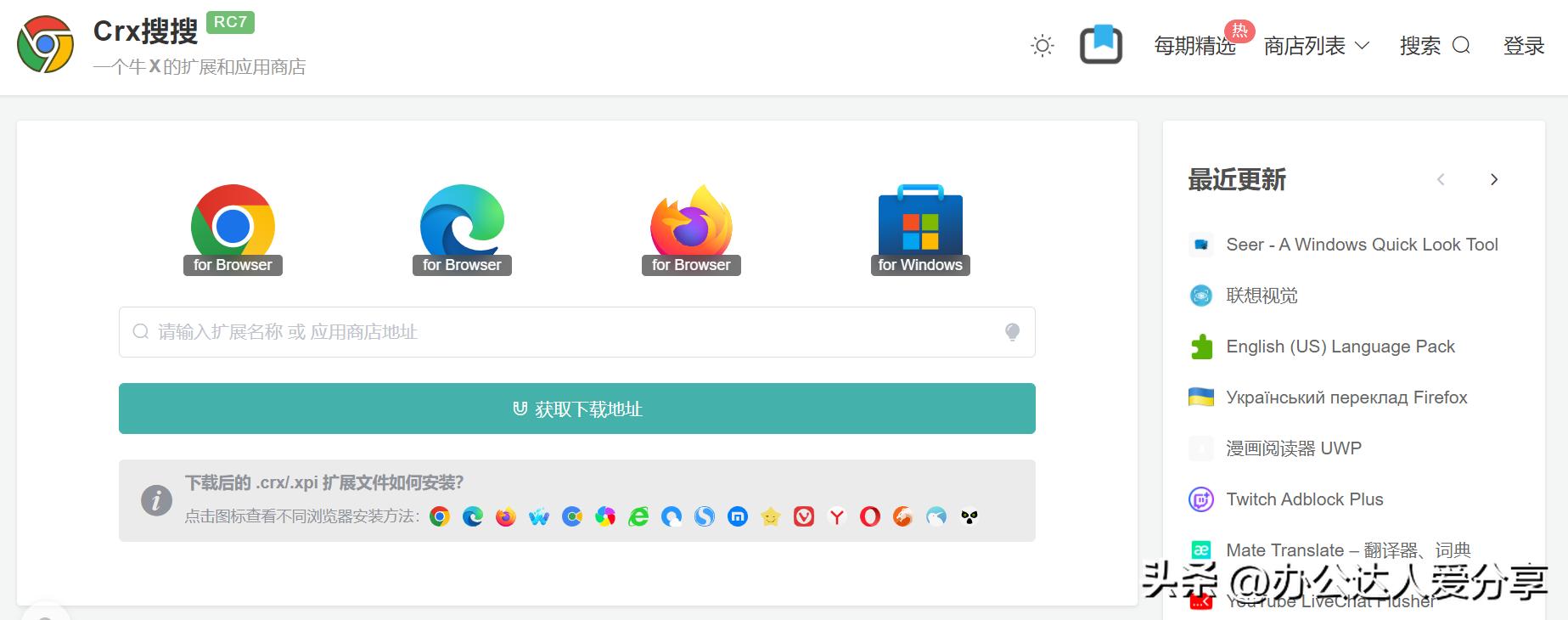Open the 每期精选 menu item

pyautogui.click(x=1195, y=46)
